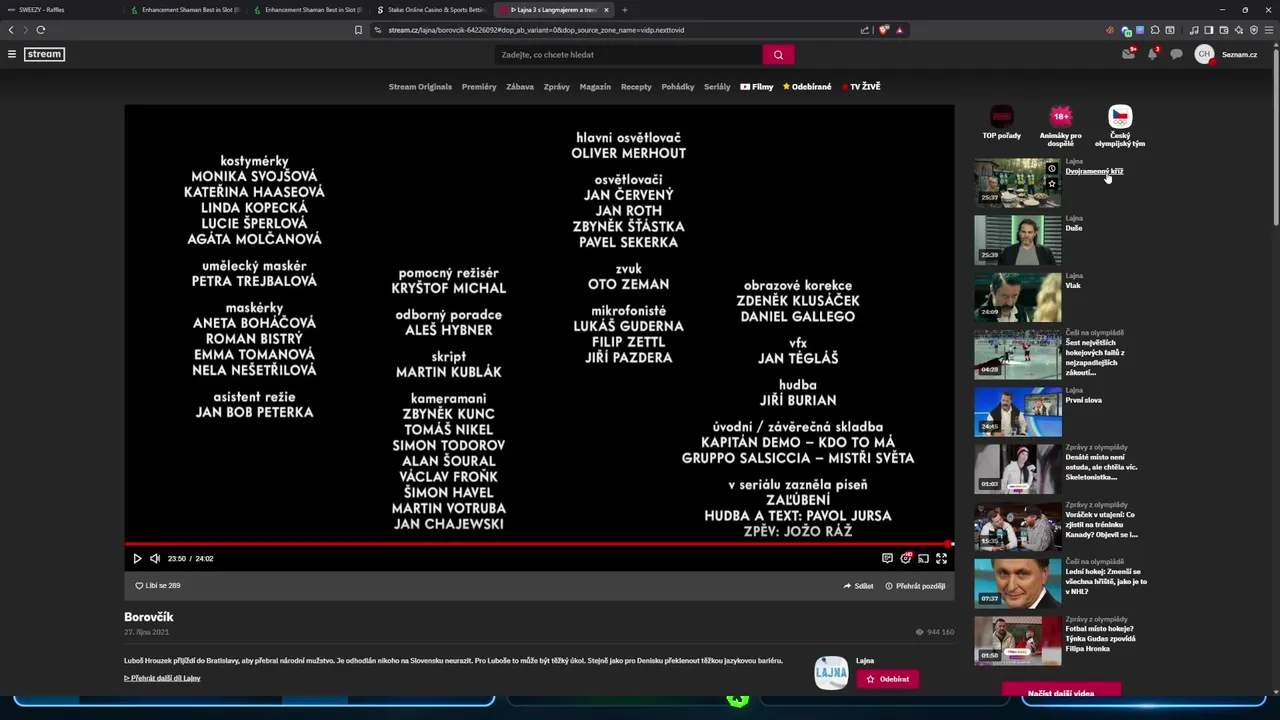Open 'Desáté místo není ostuda' video

coord(1018,469)
